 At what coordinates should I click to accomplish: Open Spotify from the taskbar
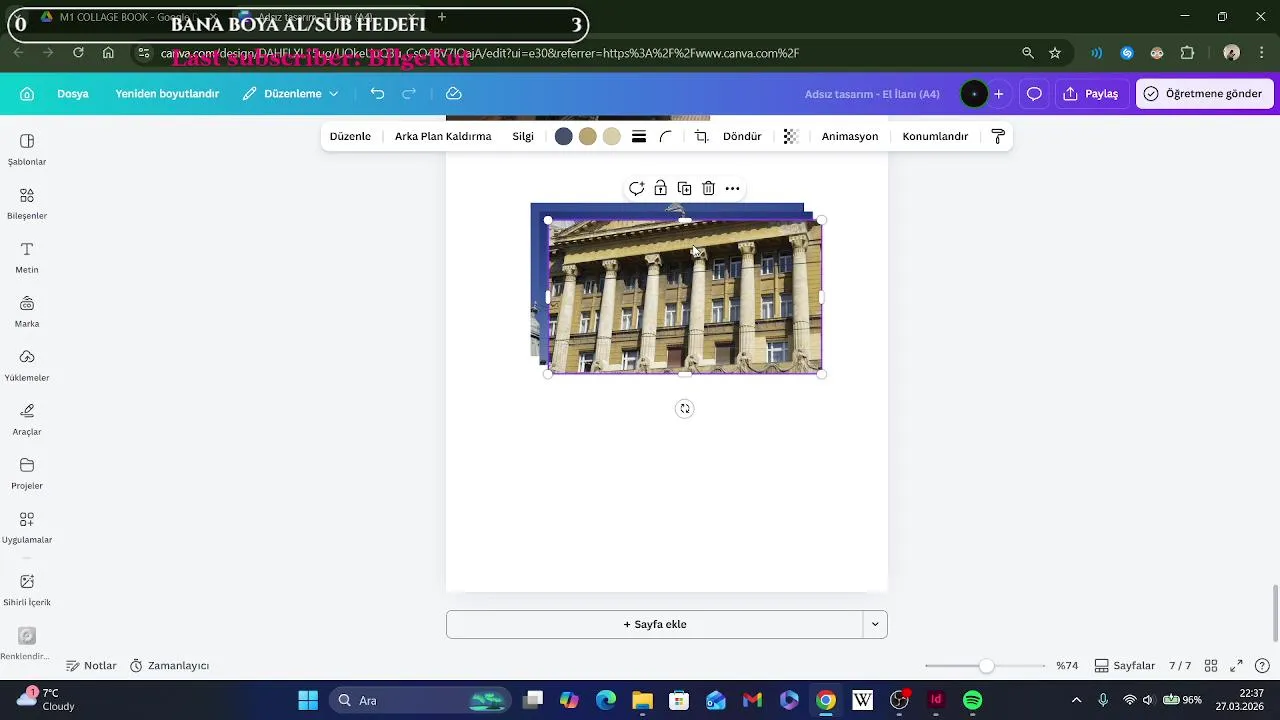[x=973, y=700]
